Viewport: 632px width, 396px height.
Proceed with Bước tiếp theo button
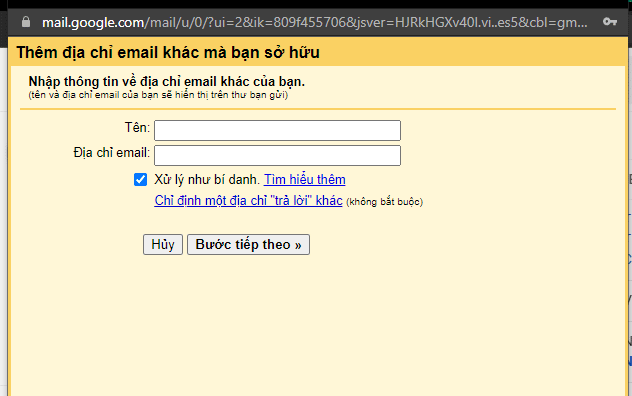[x=248, y=244]
